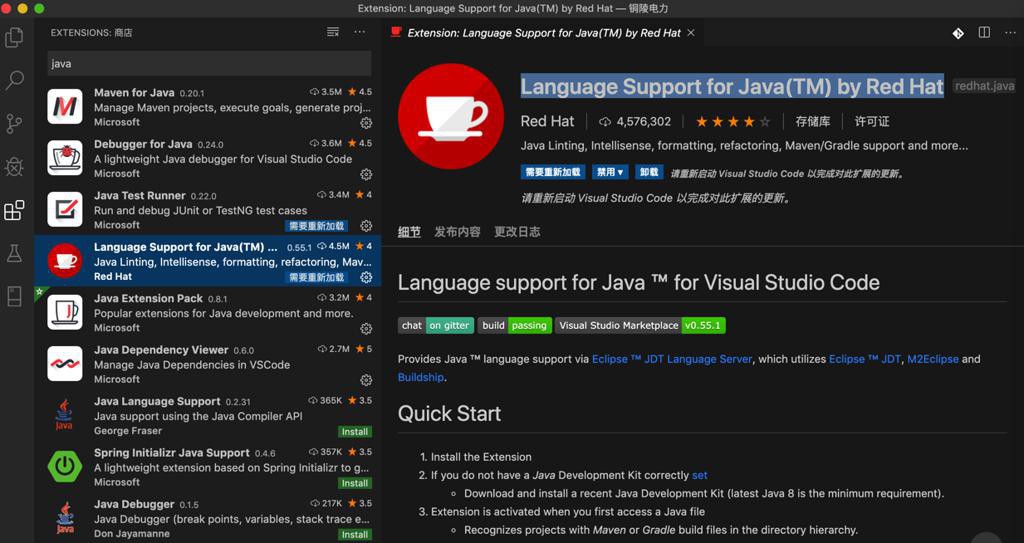Select Java Dependency Viewer extension row

pyautogui.click(x=208, y=364)
